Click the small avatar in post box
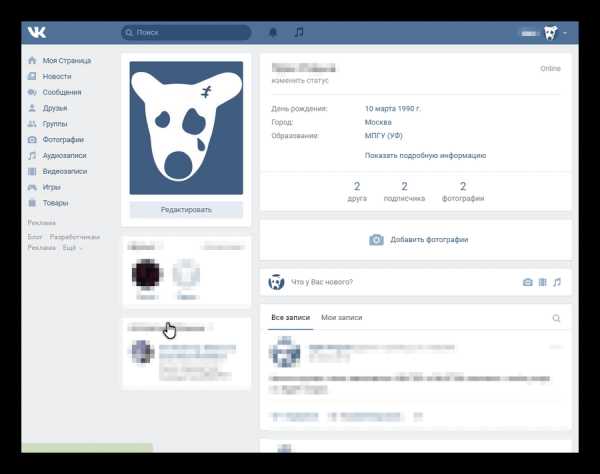 276,282
